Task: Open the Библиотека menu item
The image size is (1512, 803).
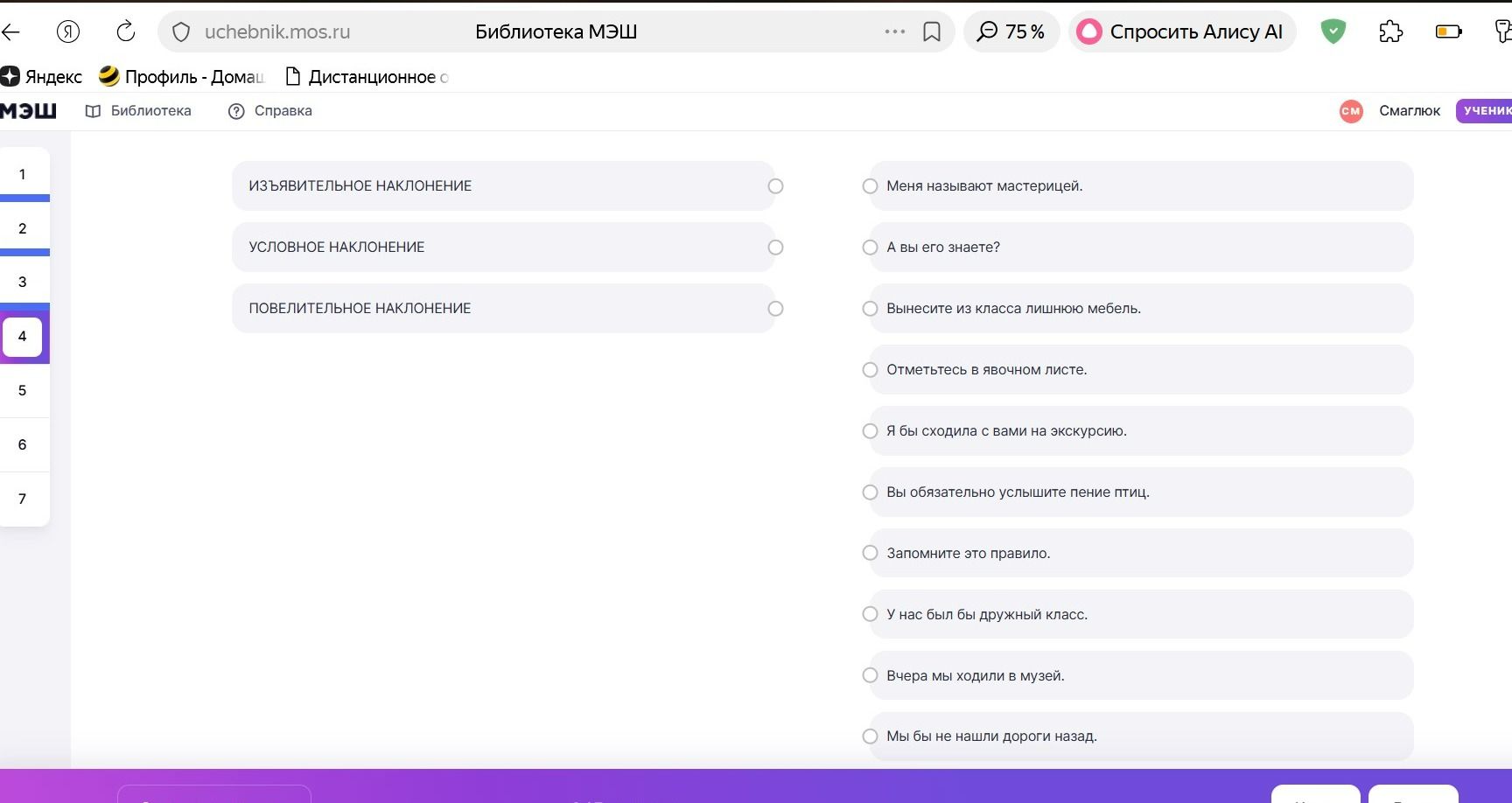Action: (138, 111)
